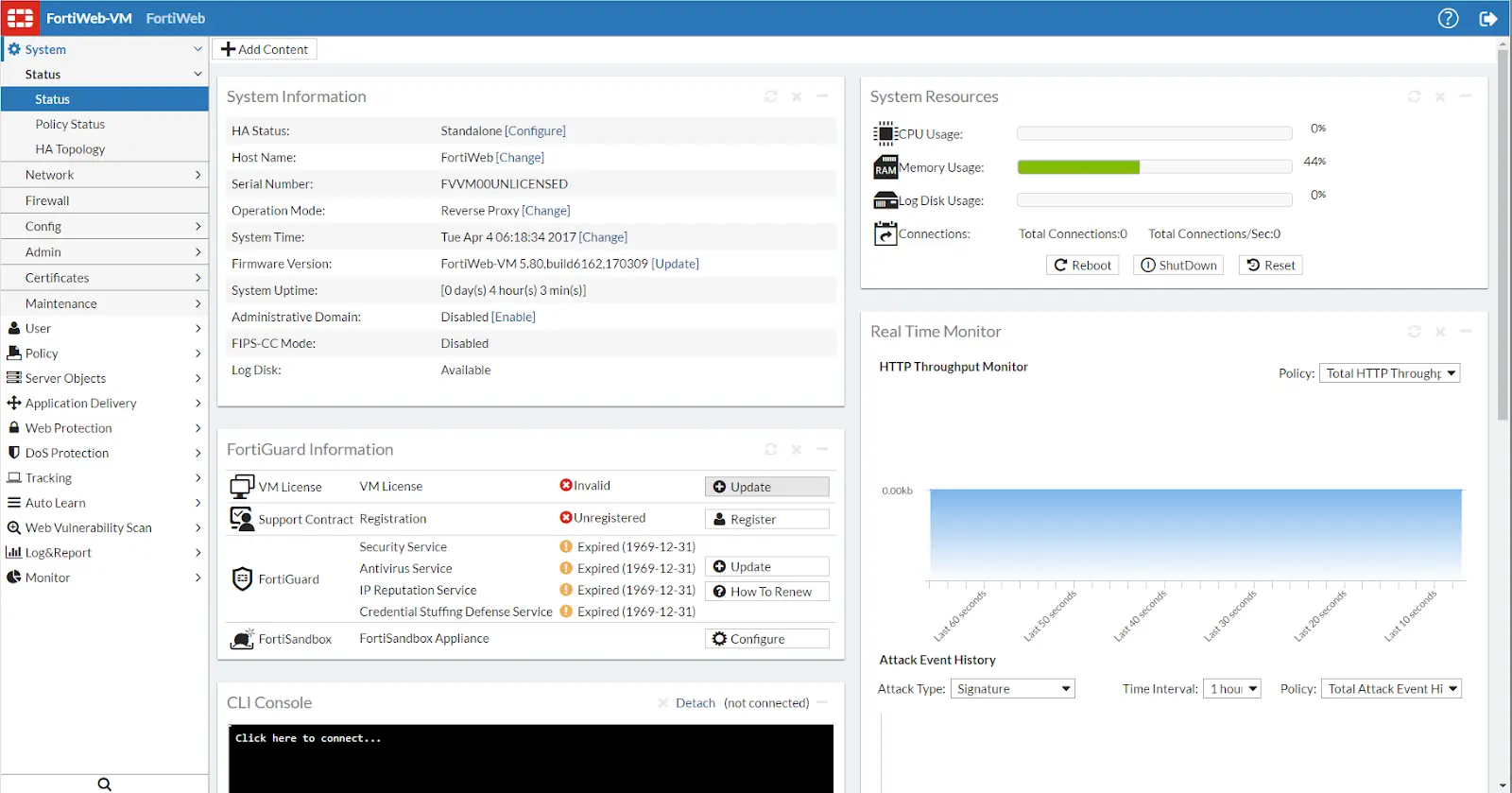Close the System Information widget
1512x793 pixels.
797,96
